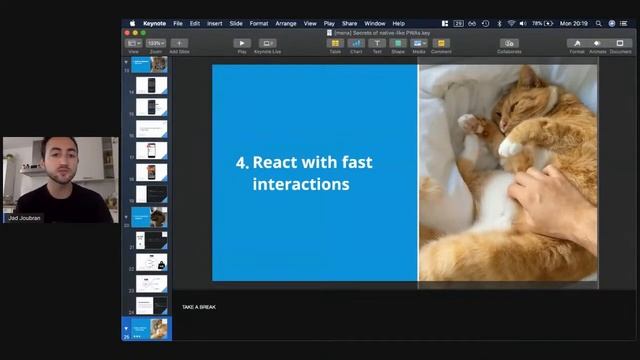
Task: Collapse the slide 13 group triangle
Action: tap(126, 62)
